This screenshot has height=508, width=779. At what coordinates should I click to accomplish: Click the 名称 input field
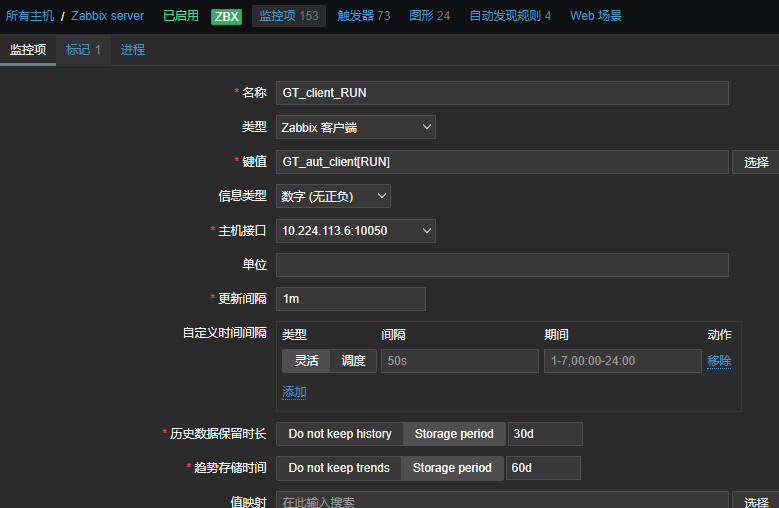[502, 93]
